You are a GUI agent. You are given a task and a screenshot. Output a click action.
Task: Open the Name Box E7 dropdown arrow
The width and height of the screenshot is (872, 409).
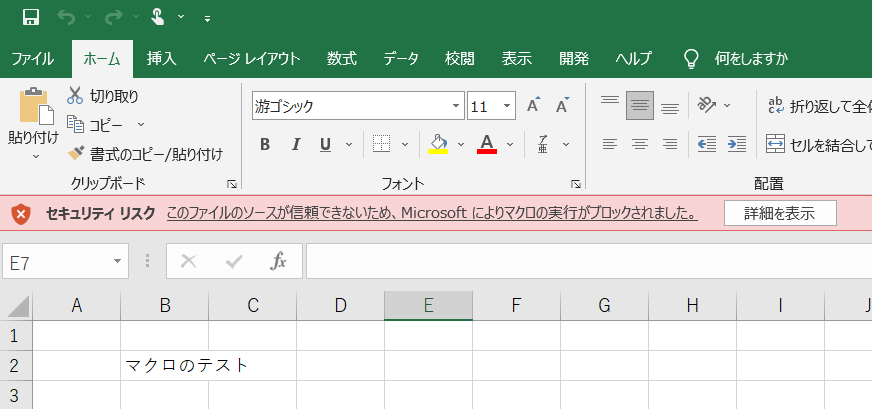coord(117,261)
